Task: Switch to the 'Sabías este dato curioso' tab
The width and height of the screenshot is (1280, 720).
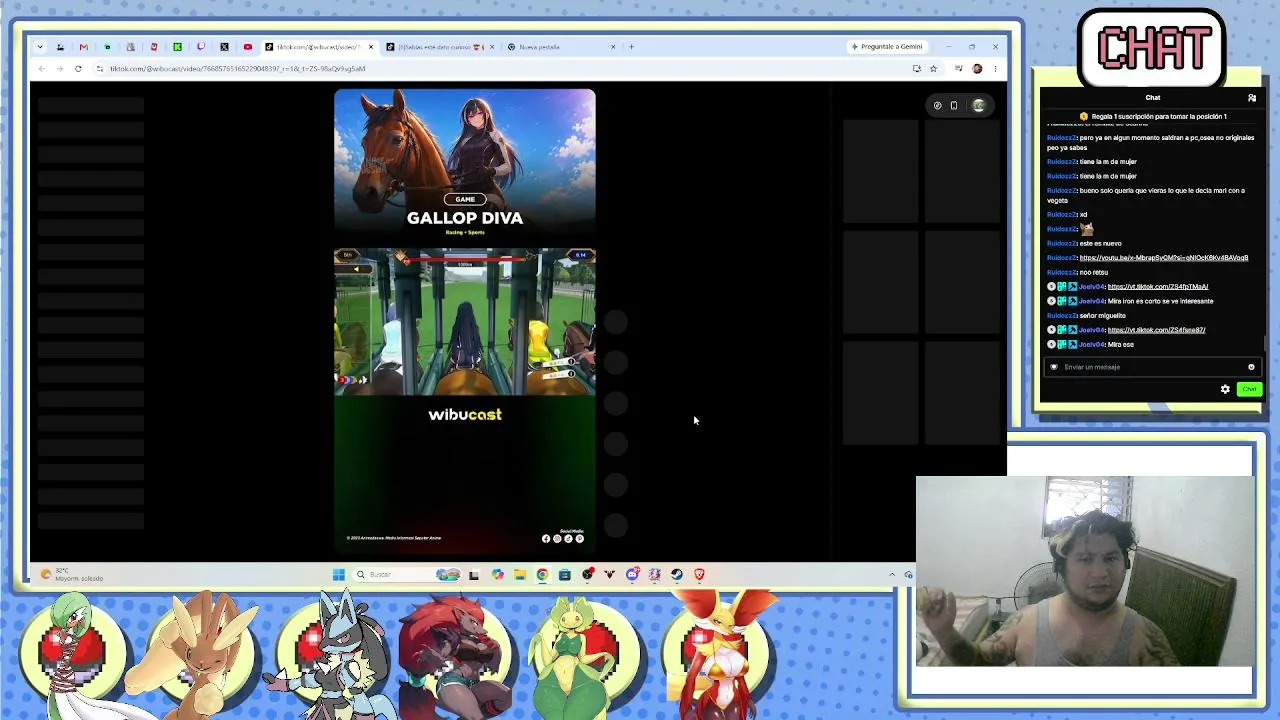Action: [440, 47]
